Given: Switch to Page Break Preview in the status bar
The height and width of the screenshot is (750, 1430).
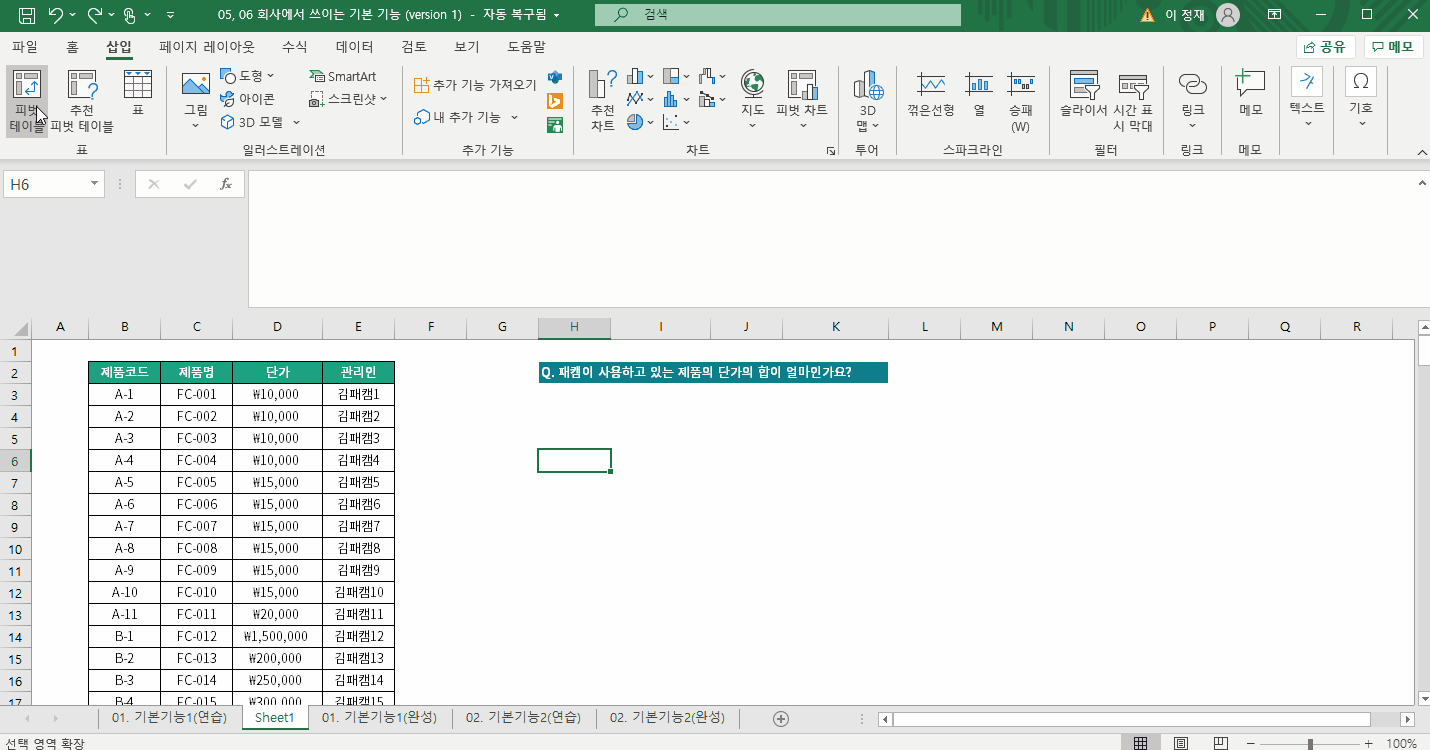Looking at the screenshot, I should coord(1220,743).
